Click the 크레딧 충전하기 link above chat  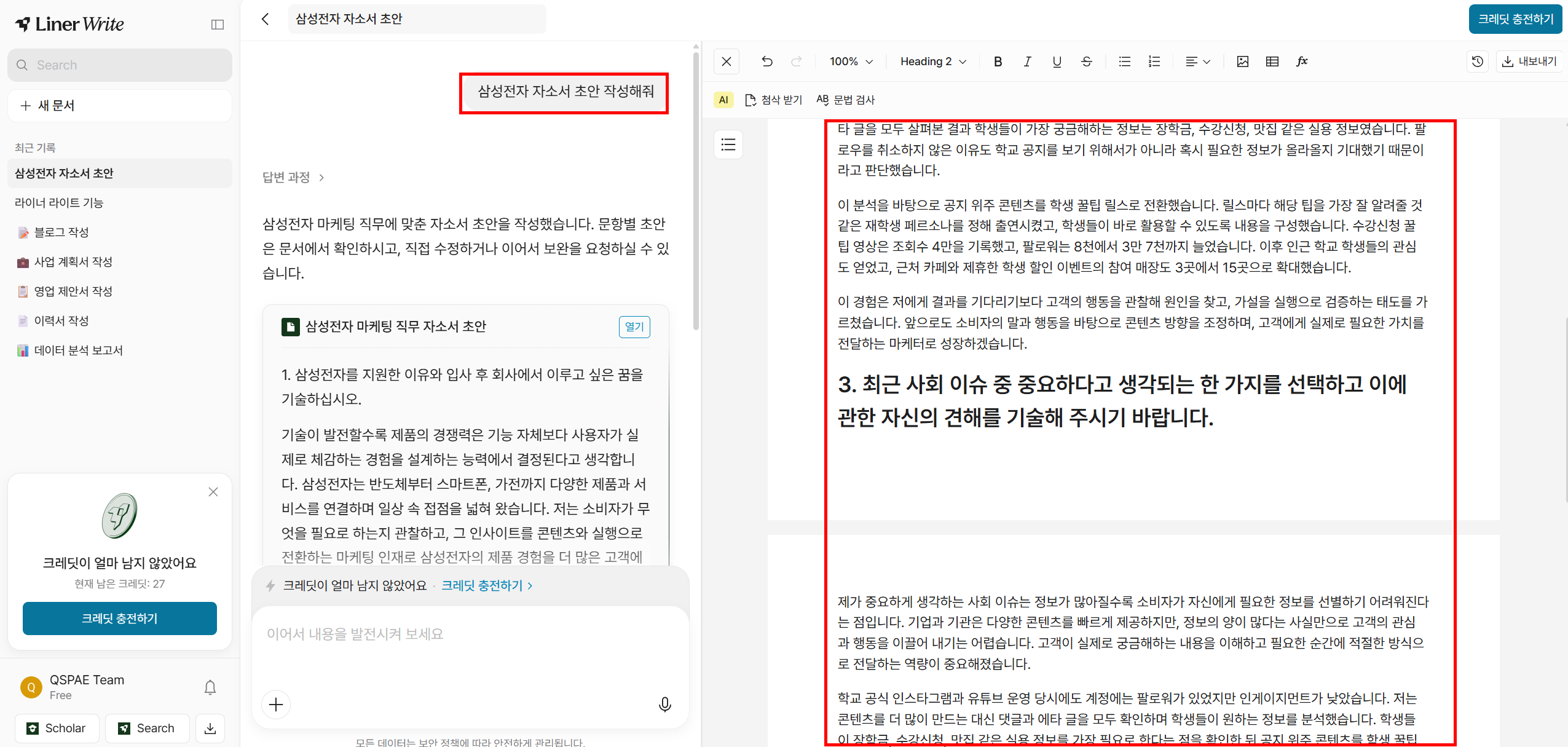(487, 586)
